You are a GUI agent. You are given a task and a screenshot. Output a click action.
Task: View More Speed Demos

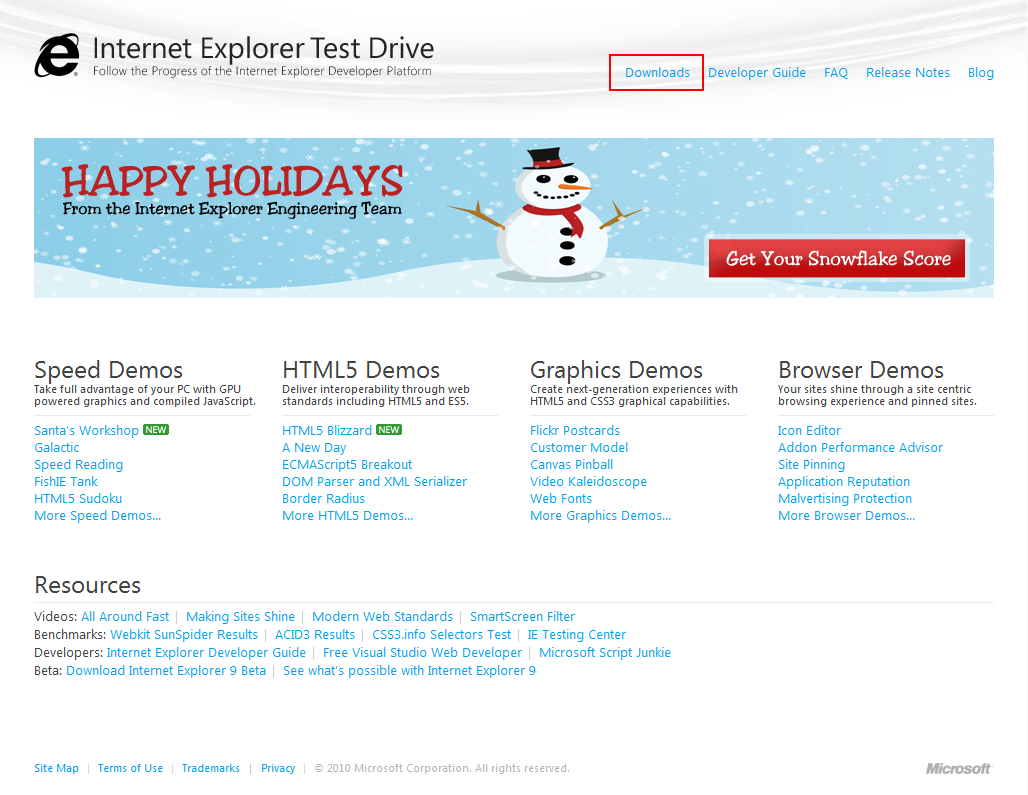click(98, 516)
